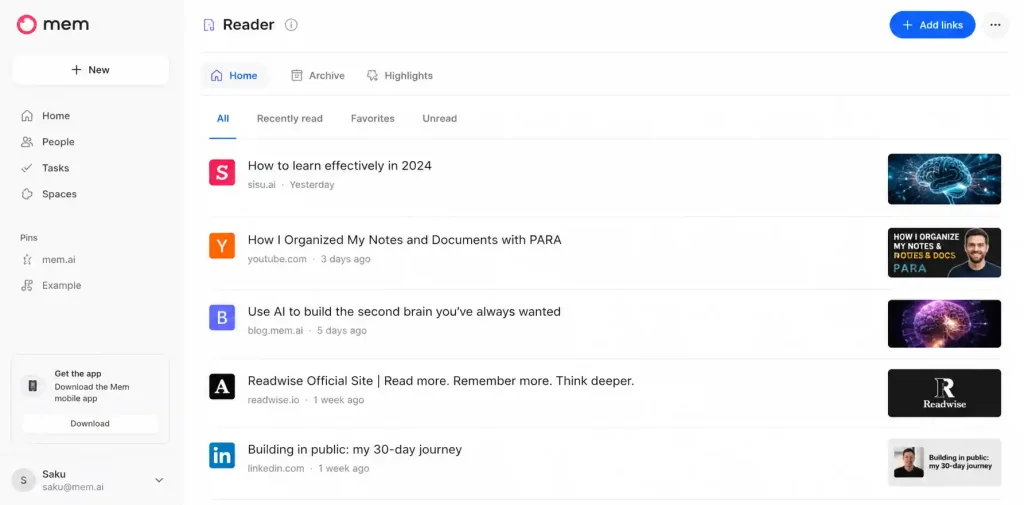This screenshot has height=505, width=1024.
Task: Click the Home sidebar house icon
Action: (27, 116)
